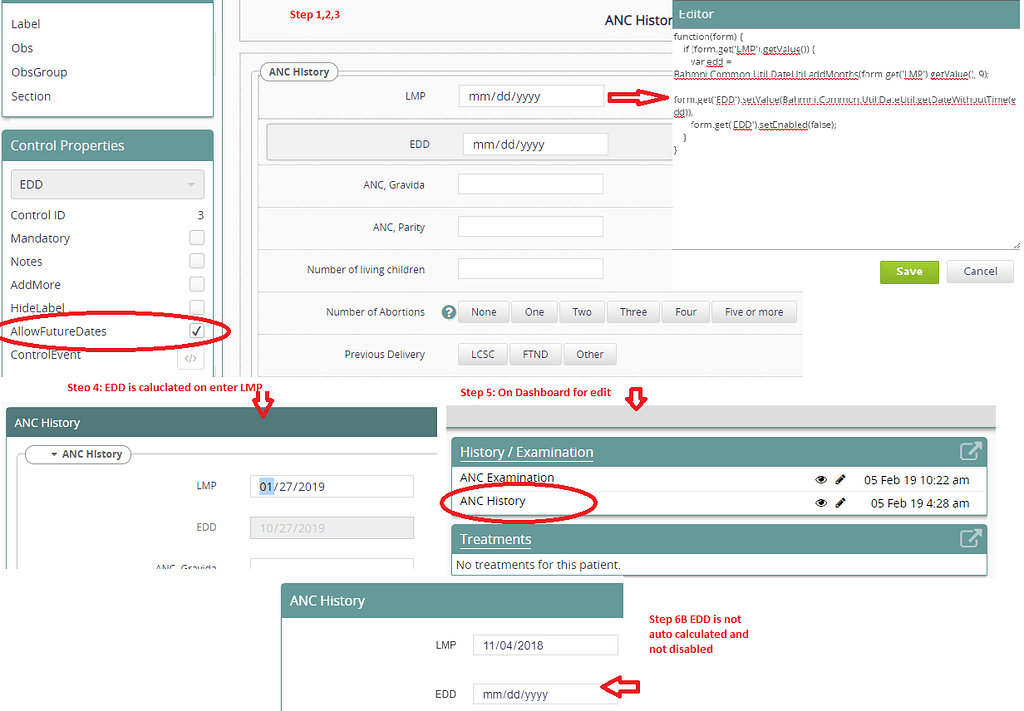Image resolution: width=1024 pixels, height=711 pixels.
Task: Click the pencil icon for ANC History
Action: (841, 502)
